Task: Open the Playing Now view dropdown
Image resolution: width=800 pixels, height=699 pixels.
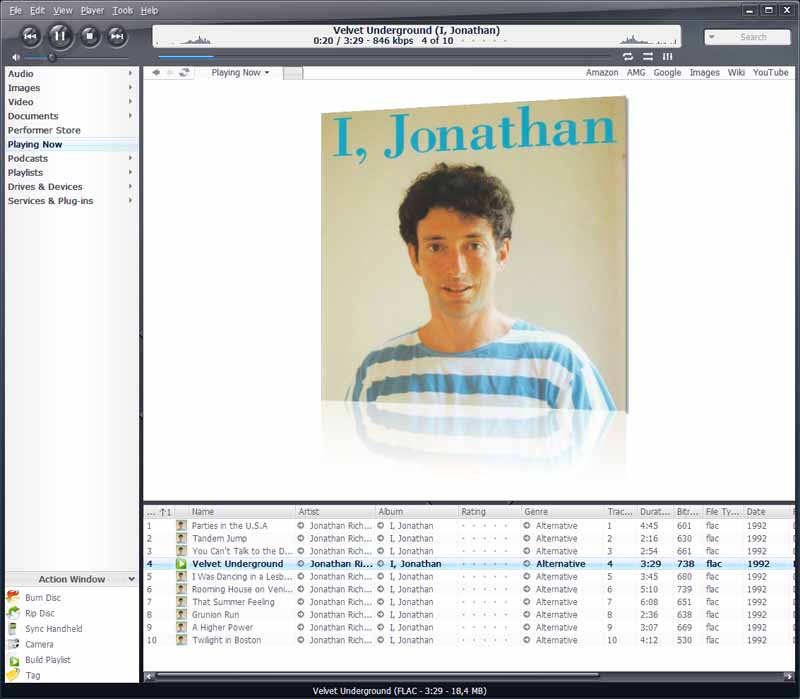Action: [240, 72]
